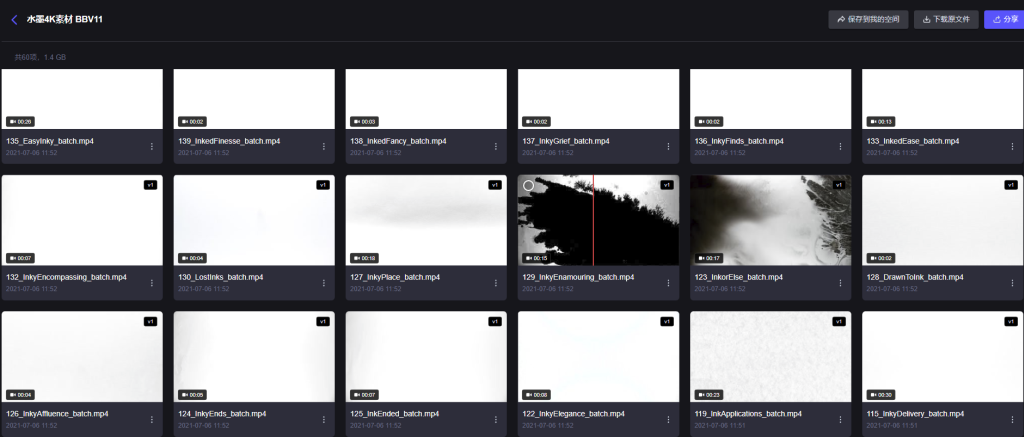
Task: Open three-dot menu for 132_InkyEncompassing_batch.mp4
Action: tap(152, 283)
